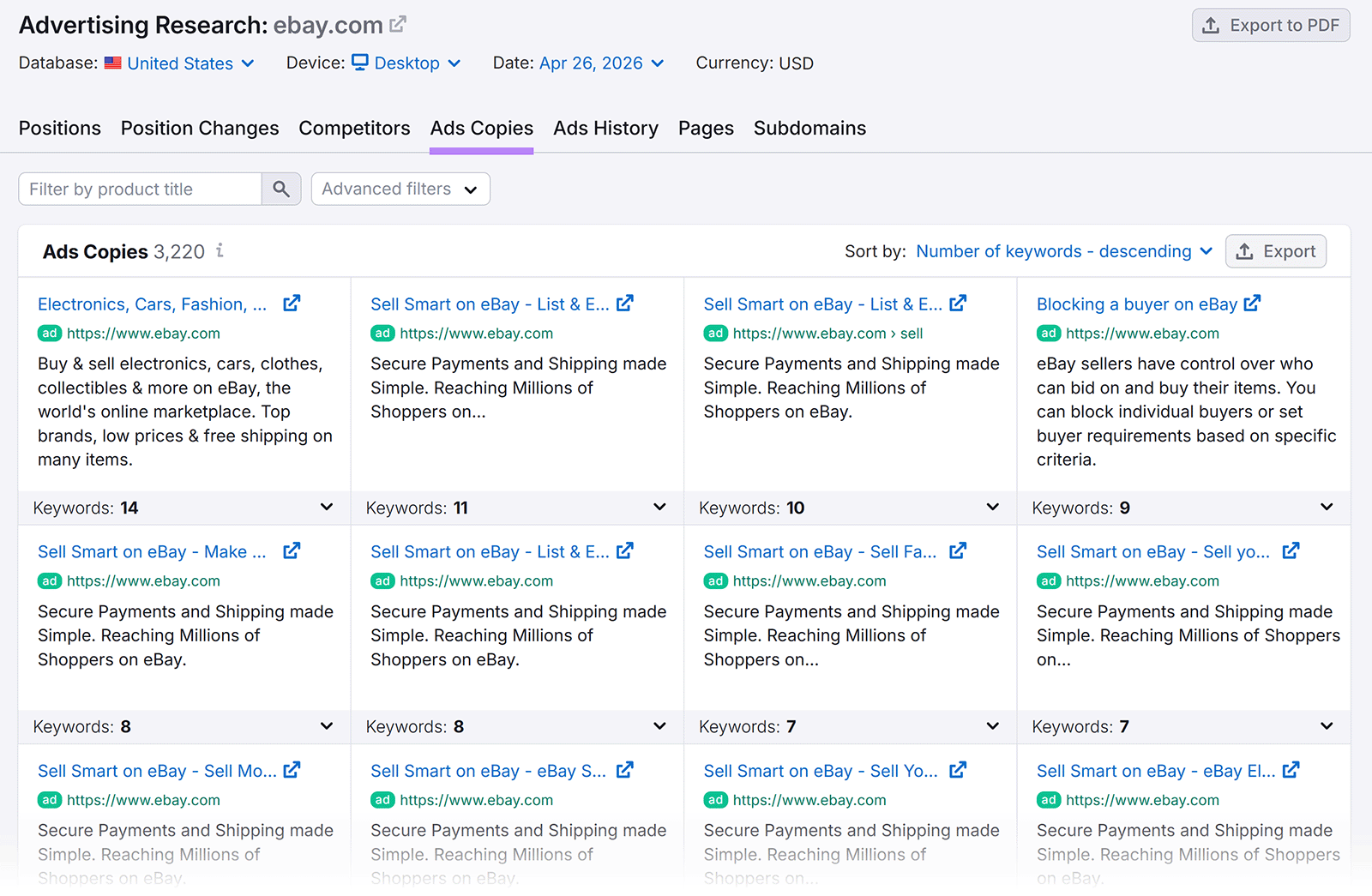The image size is (1372, 896).
Task: Expand the Keywords: 11 row
Action: (x=517, y=508)
